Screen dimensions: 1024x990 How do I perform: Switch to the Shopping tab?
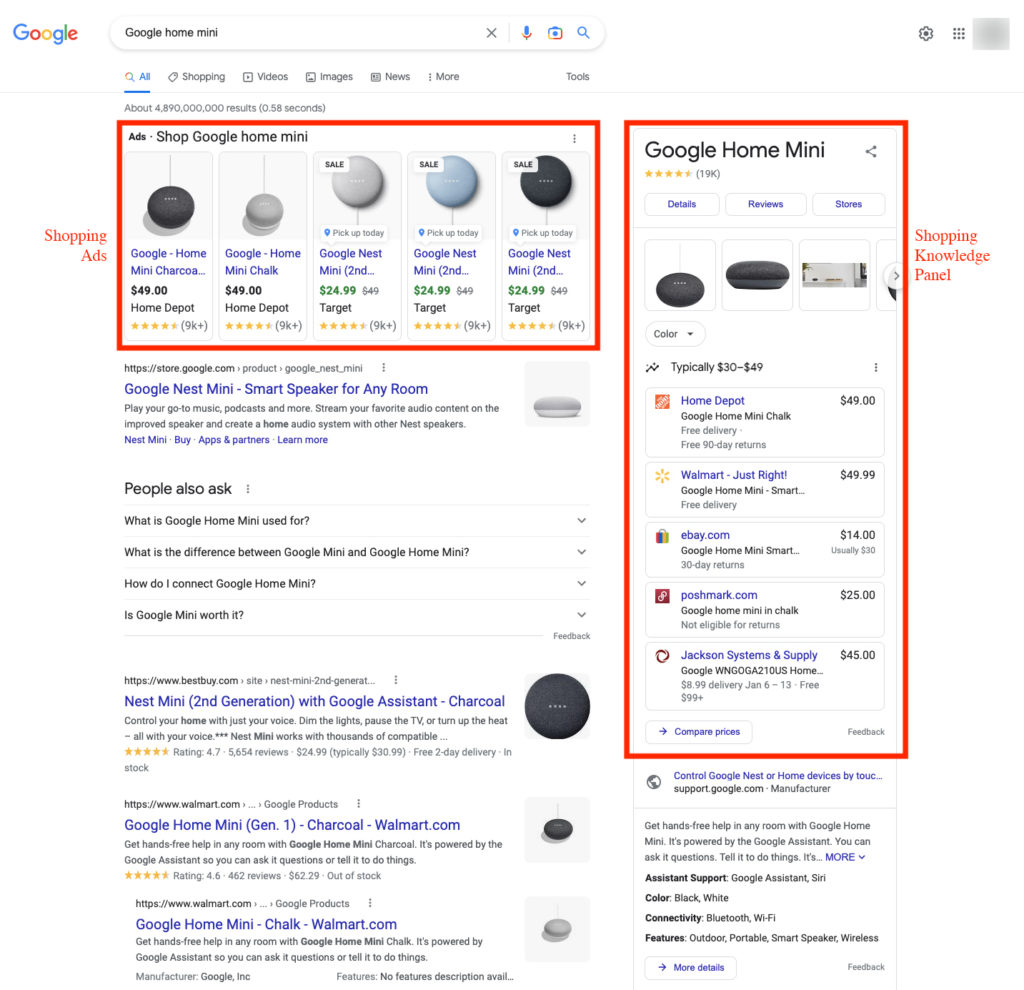pos(197,76)
